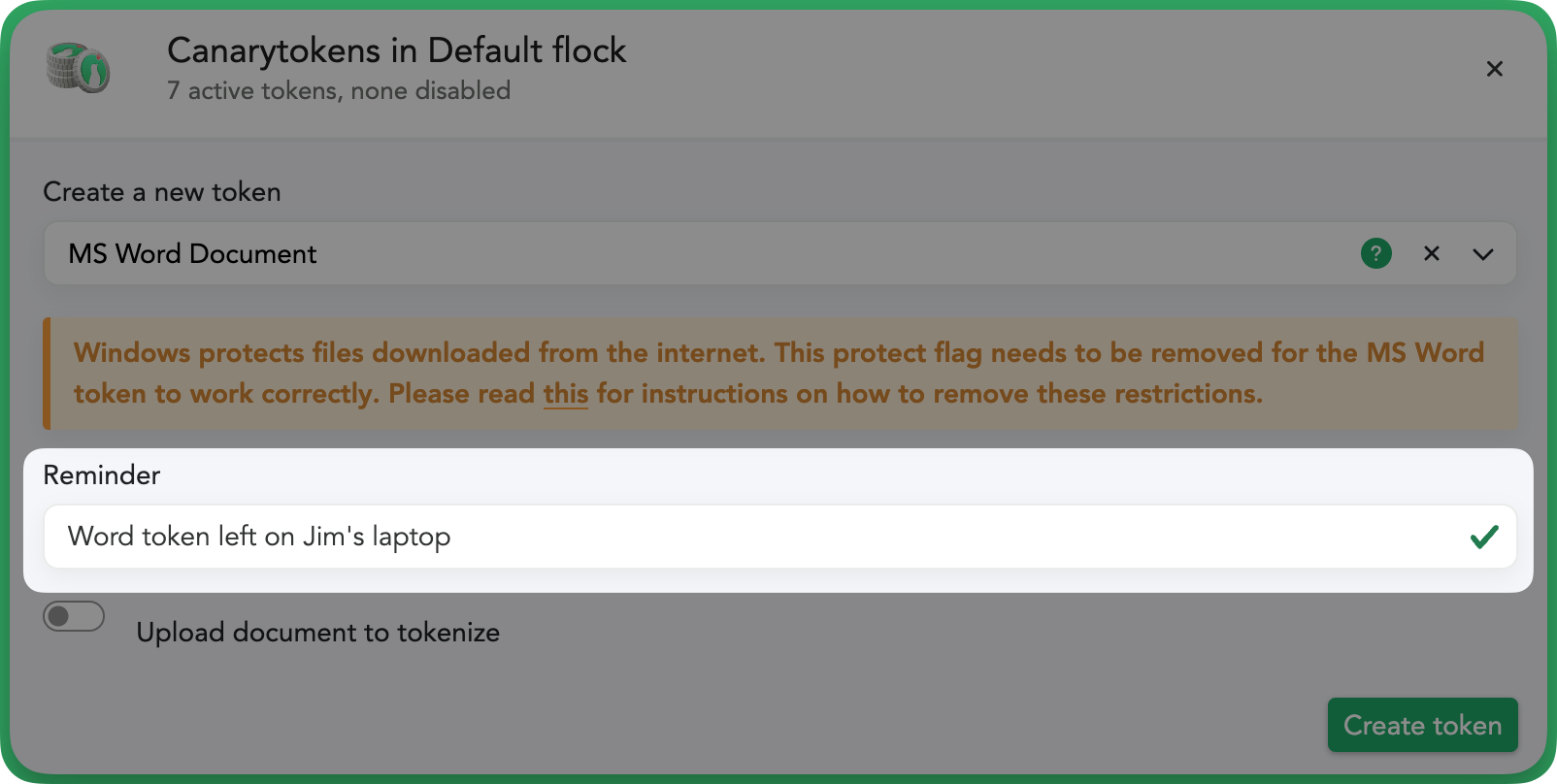Follow the "this" instructions link

pos(566,394)
